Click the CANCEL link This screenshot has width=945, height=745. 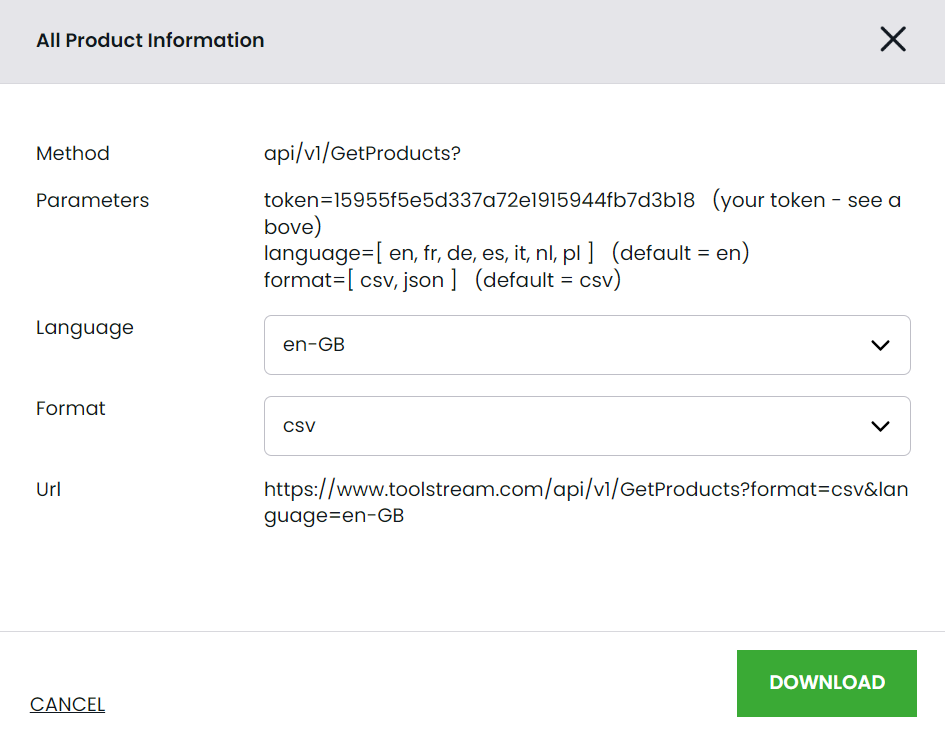66,704
